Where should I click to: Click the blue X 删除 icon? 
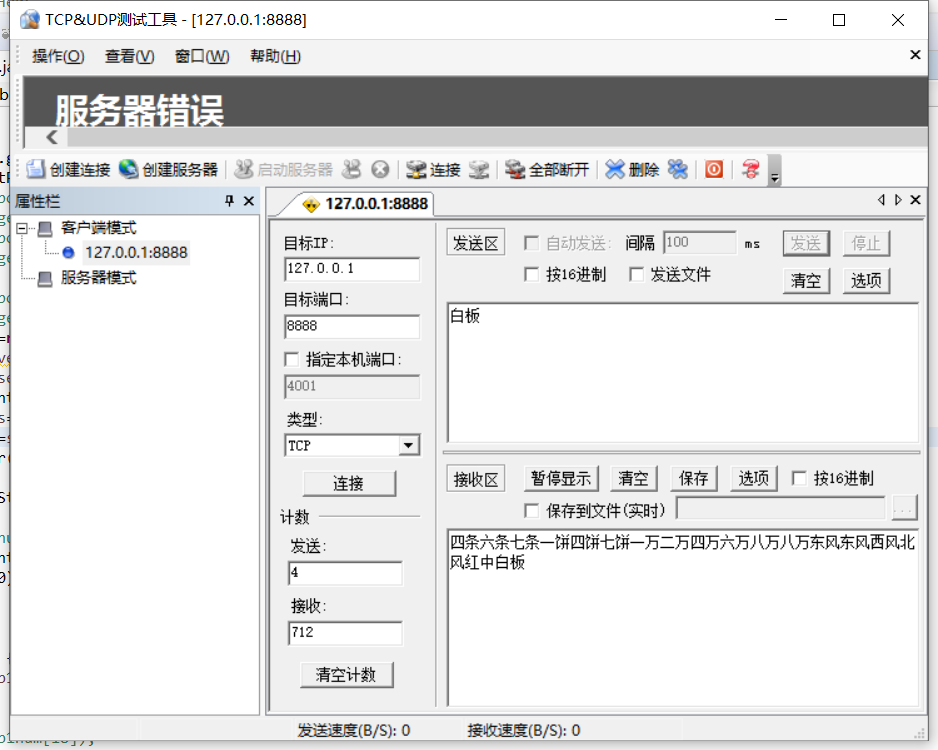(614, 170)
